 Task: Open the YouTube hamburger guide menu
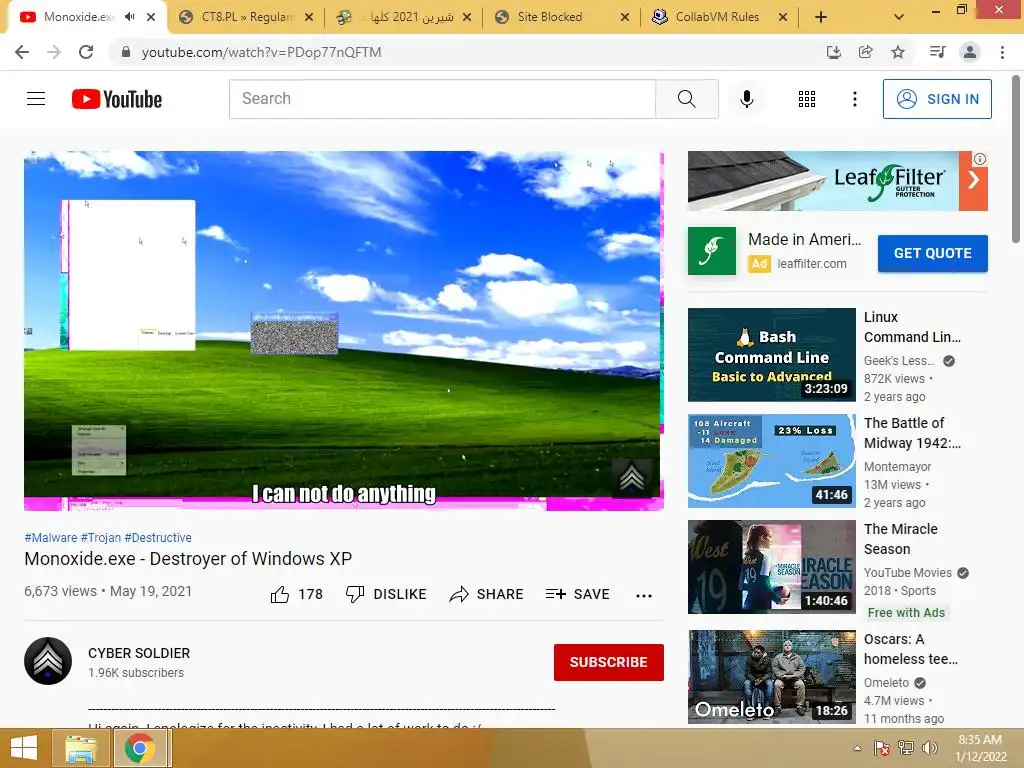pos(36,99)
